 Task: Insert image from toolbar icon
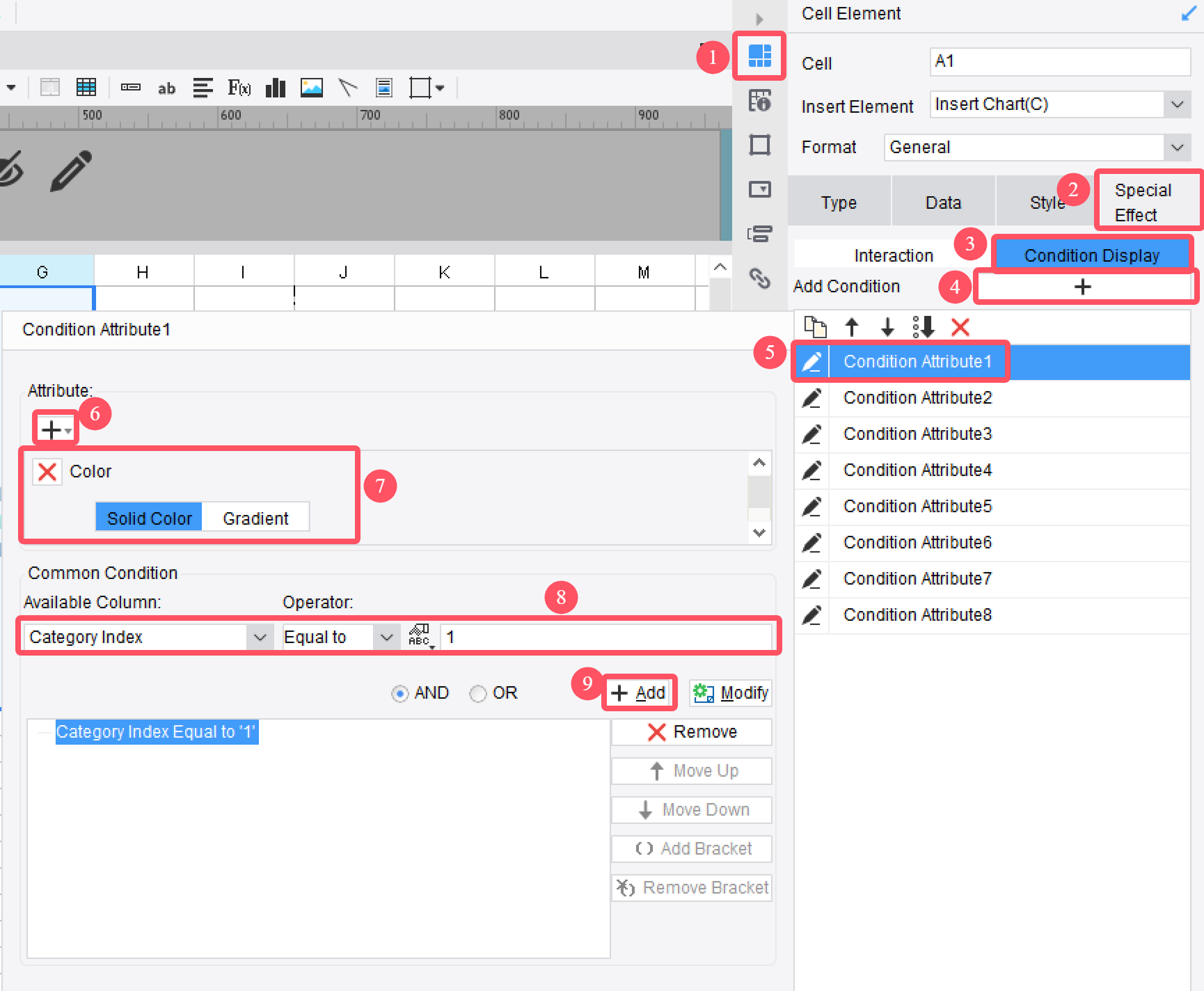pos(312,88)
